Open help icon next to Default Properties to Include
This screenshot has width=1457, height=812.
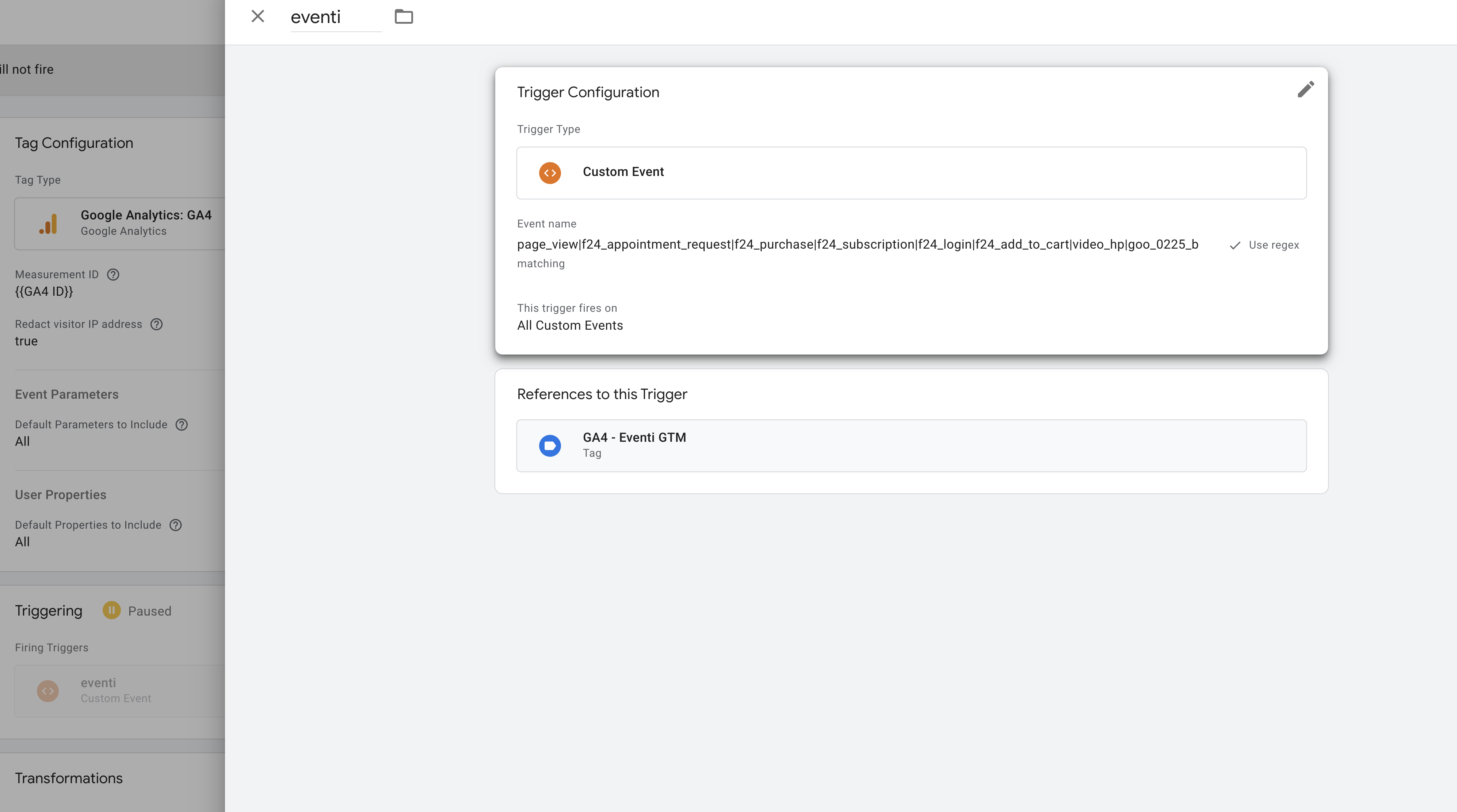tap(176, 525)
